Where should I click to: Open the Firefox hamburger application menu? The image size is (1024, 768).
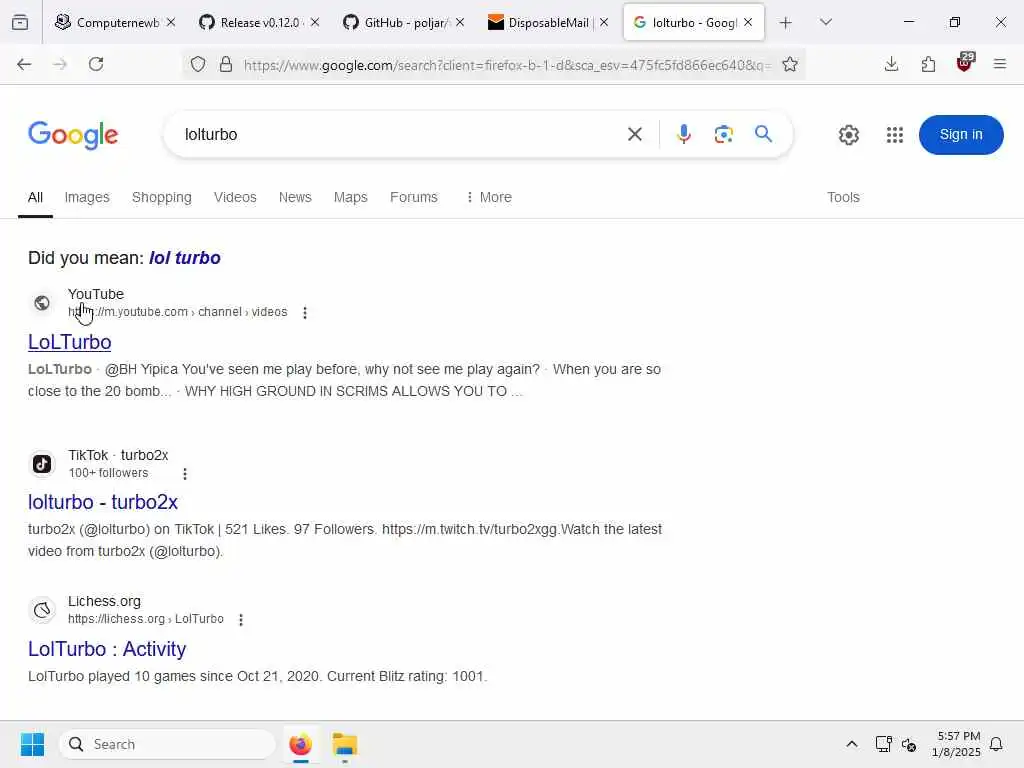[x=1000, y=64]
